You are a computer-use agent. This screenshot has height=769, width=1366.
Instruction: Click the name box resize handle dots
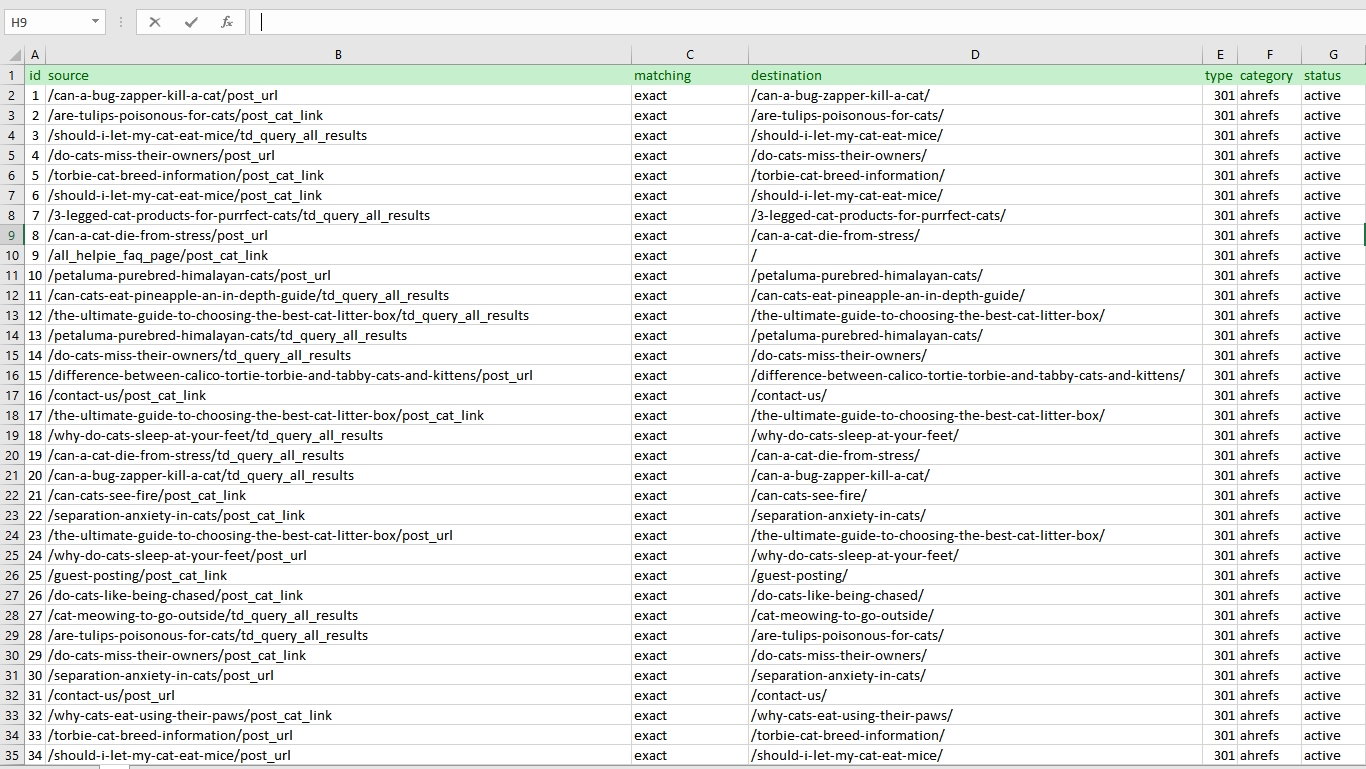click(121, 22)
